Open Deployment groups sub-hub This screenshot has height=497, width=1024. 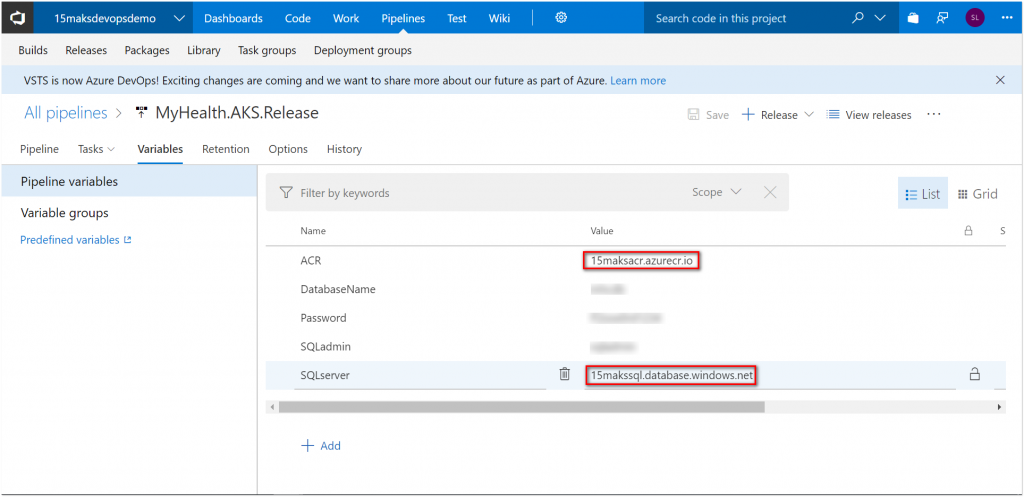point(362,50)
